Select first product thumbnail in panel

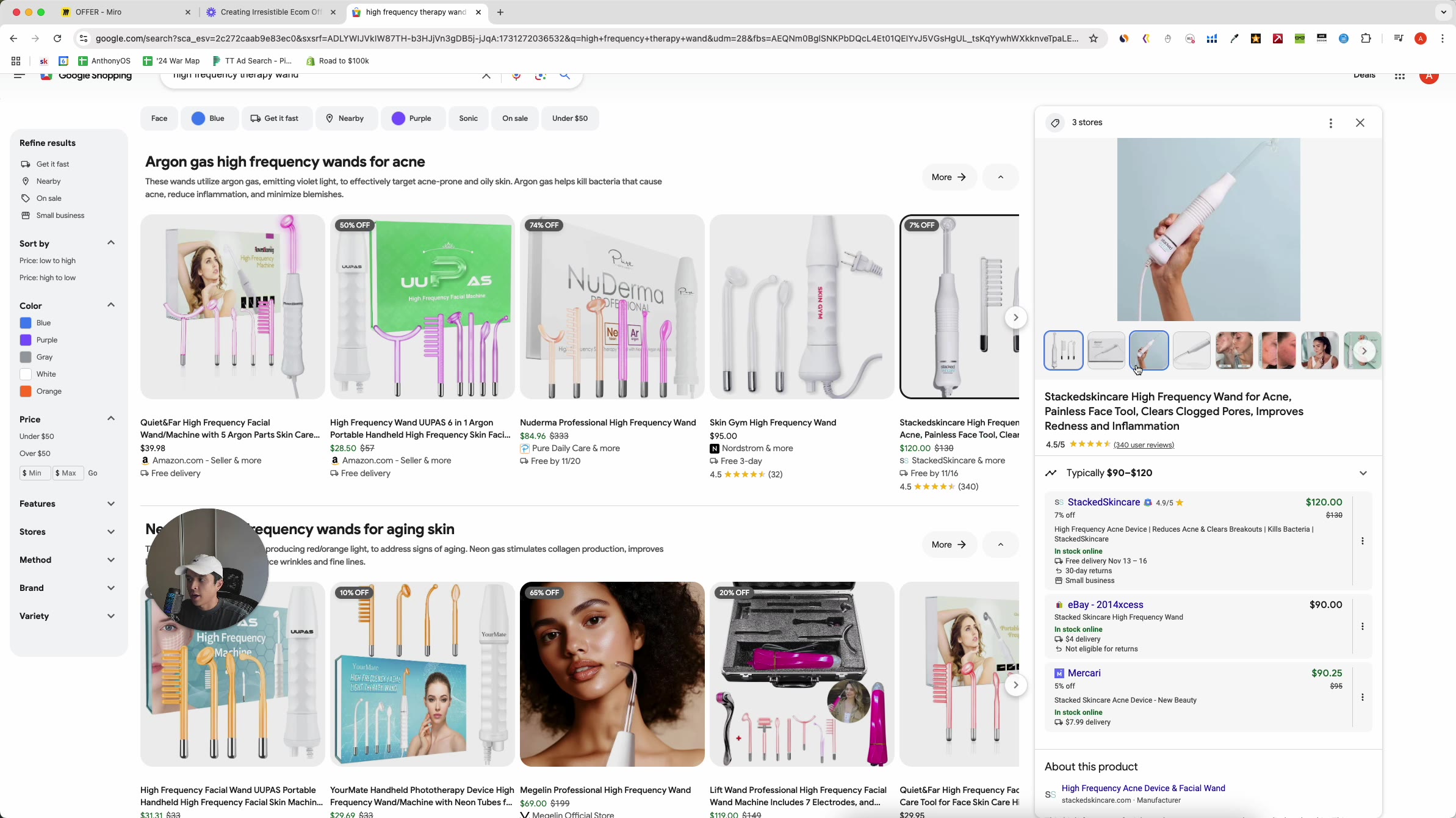pyautogui.click(x=1064, y=351)
